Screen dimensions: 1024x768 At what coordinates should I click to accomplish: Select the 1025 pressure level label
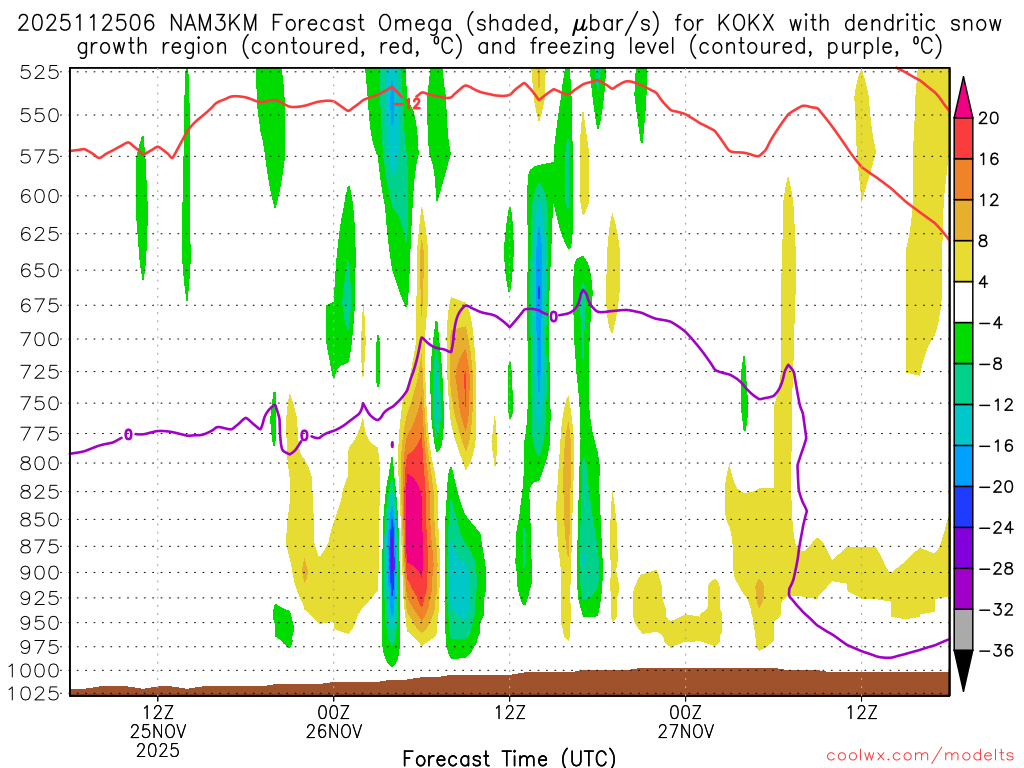34,694
